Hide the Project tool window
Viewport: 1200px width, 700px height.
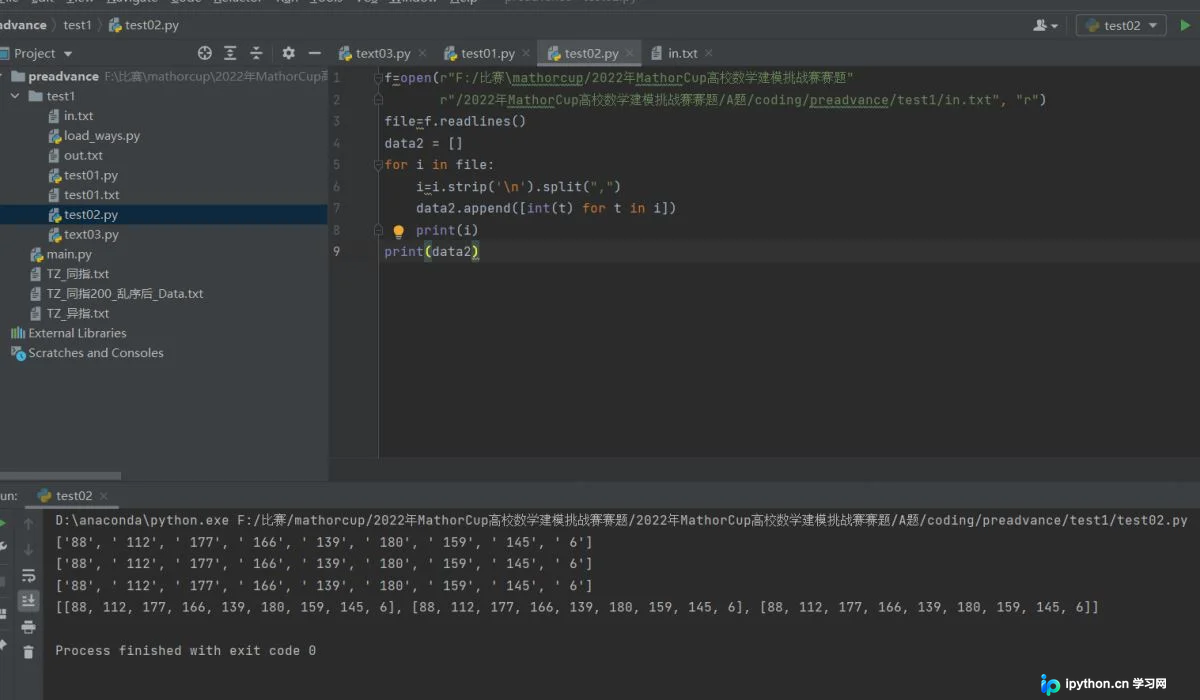pyautogui.click(x=315, y=53)
